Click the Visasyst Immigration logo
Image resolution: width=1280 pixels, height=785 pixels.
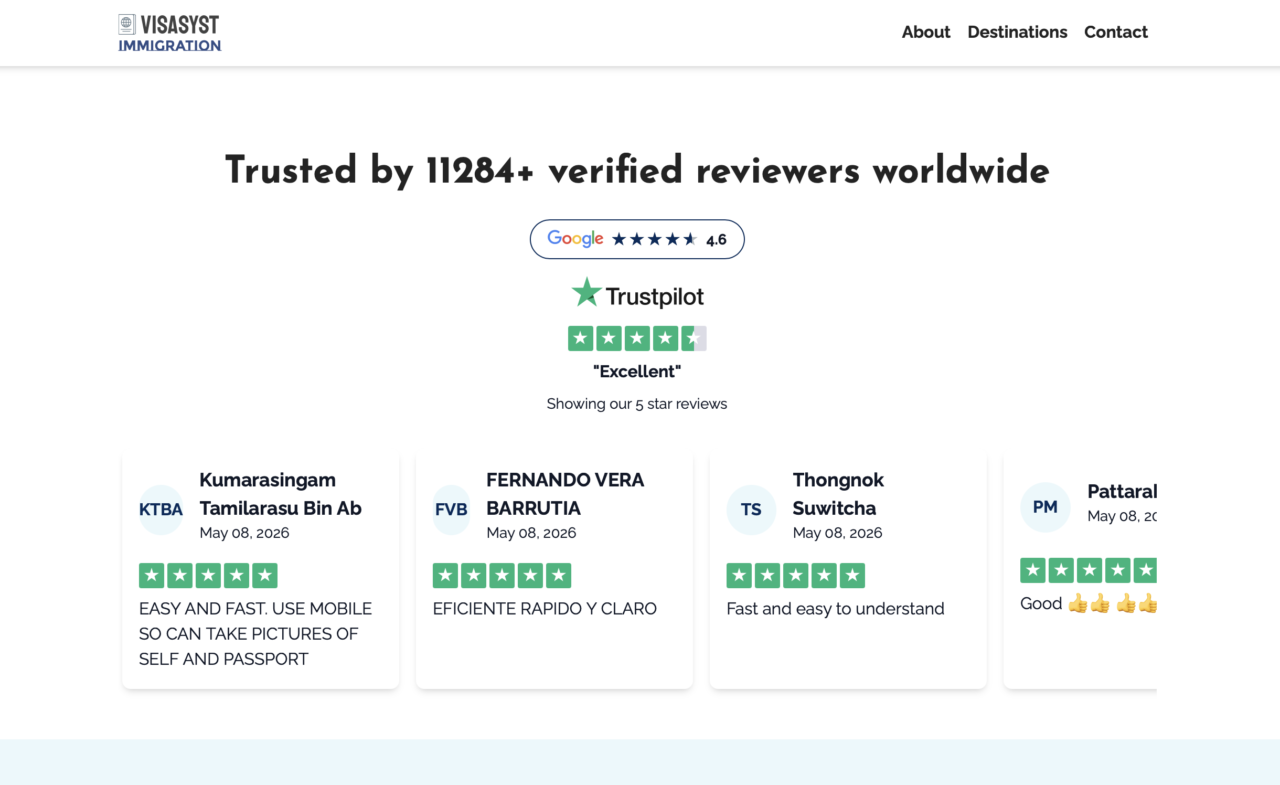(x=169, y=33)
